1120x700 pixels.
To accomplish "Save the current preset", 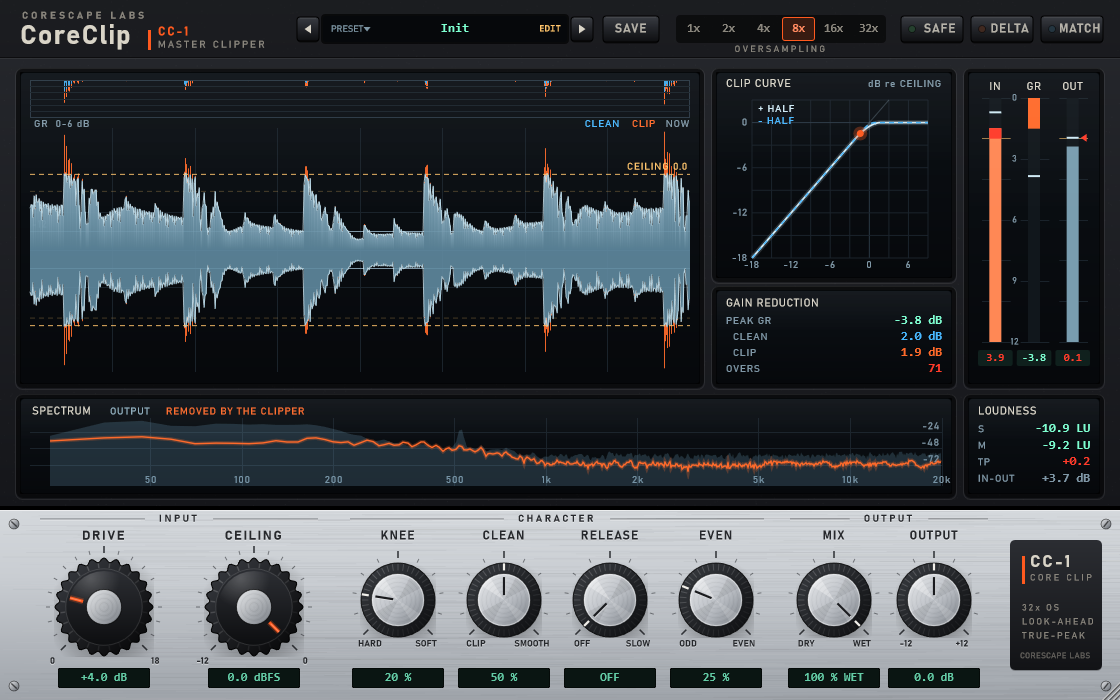I will tap(631, 29).
